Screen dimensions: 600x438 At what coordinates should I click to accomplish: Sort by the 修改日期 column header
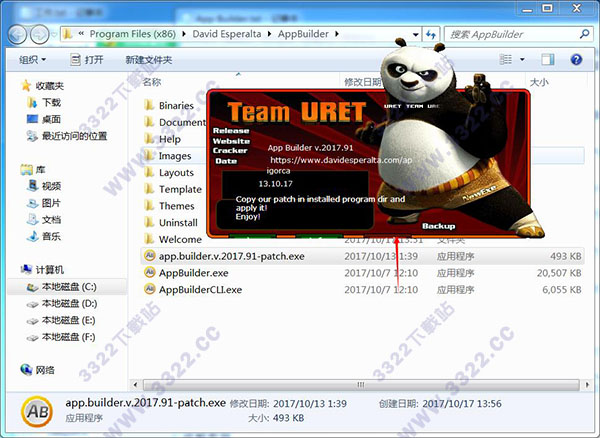click(x=363, y=82)
